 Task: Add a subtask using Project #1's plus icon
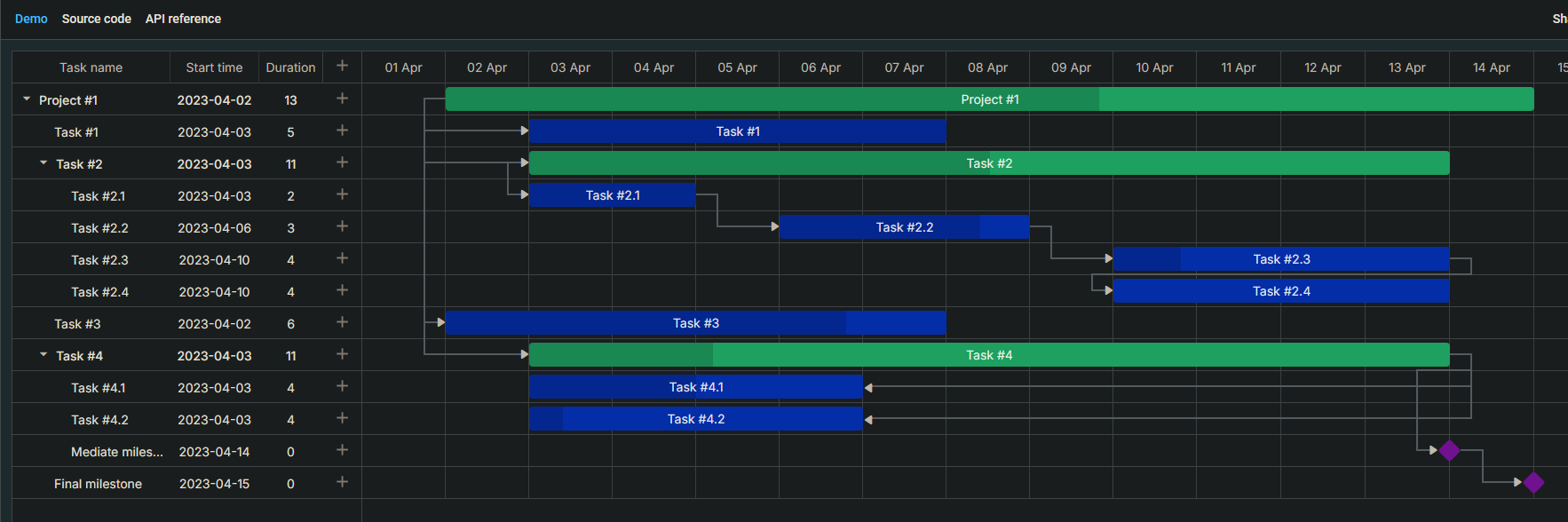click(x=342, y=99)
